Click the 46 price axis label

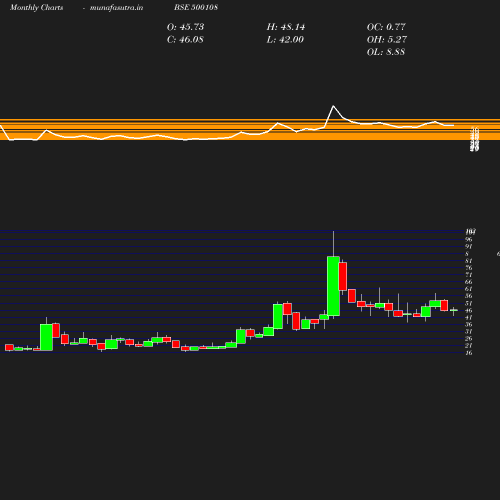pos(469,310)
